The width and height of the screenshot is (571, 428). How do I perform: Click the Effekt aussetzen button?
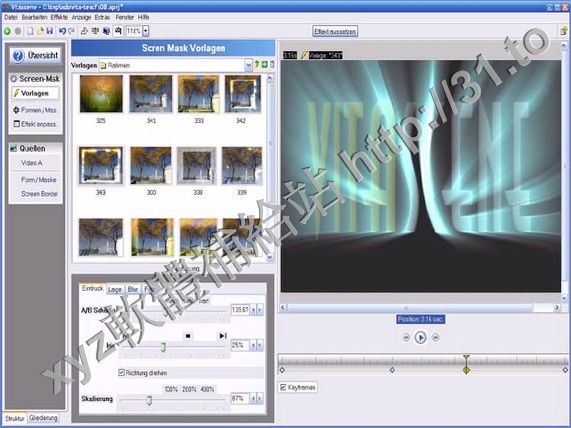click(x=335, y=32)
